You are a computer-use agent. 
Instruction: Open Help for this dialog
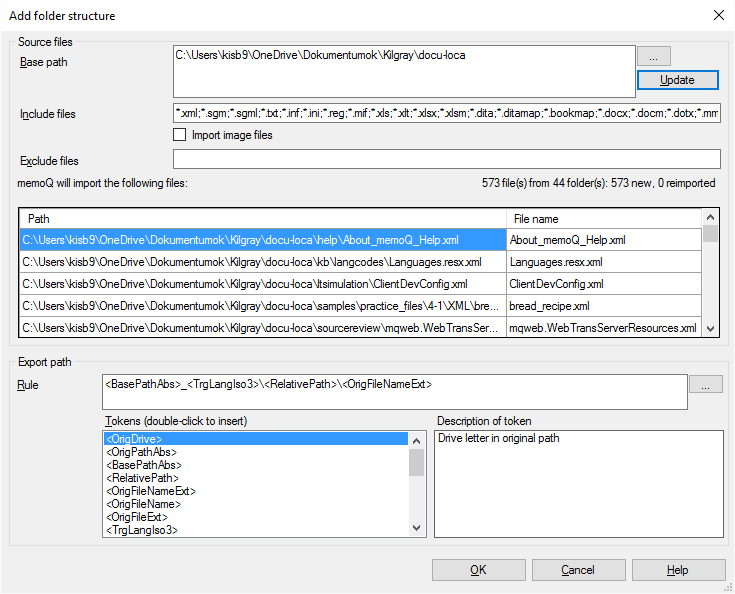678,570
